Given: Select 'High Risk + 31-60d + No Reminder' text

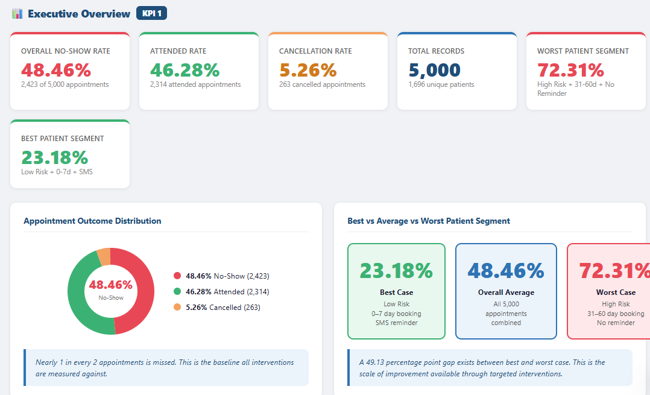Looking at the screenshot, I should click(x=576, y=89).
